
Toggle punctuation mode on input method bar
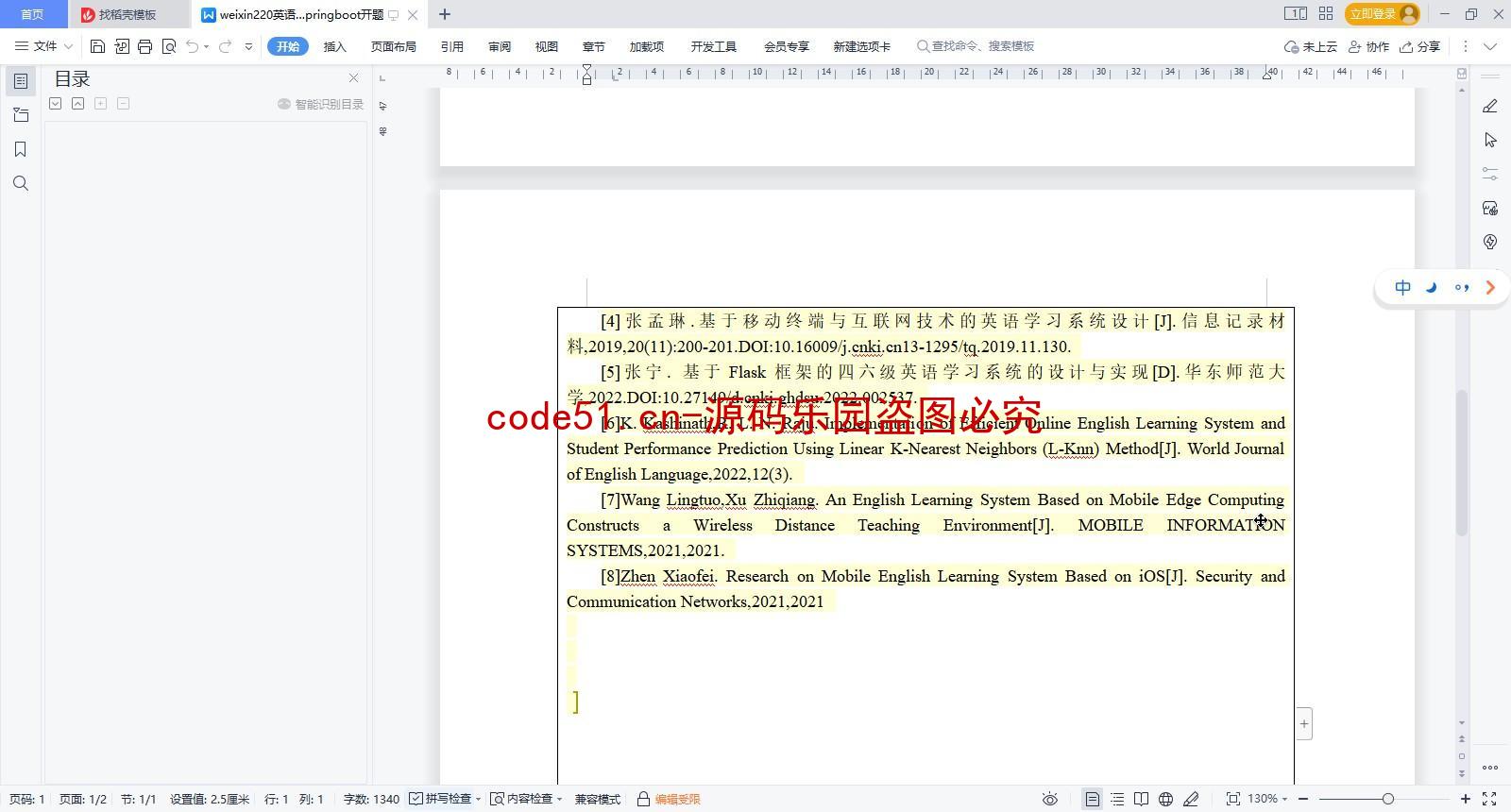[x=1462, y=288]
